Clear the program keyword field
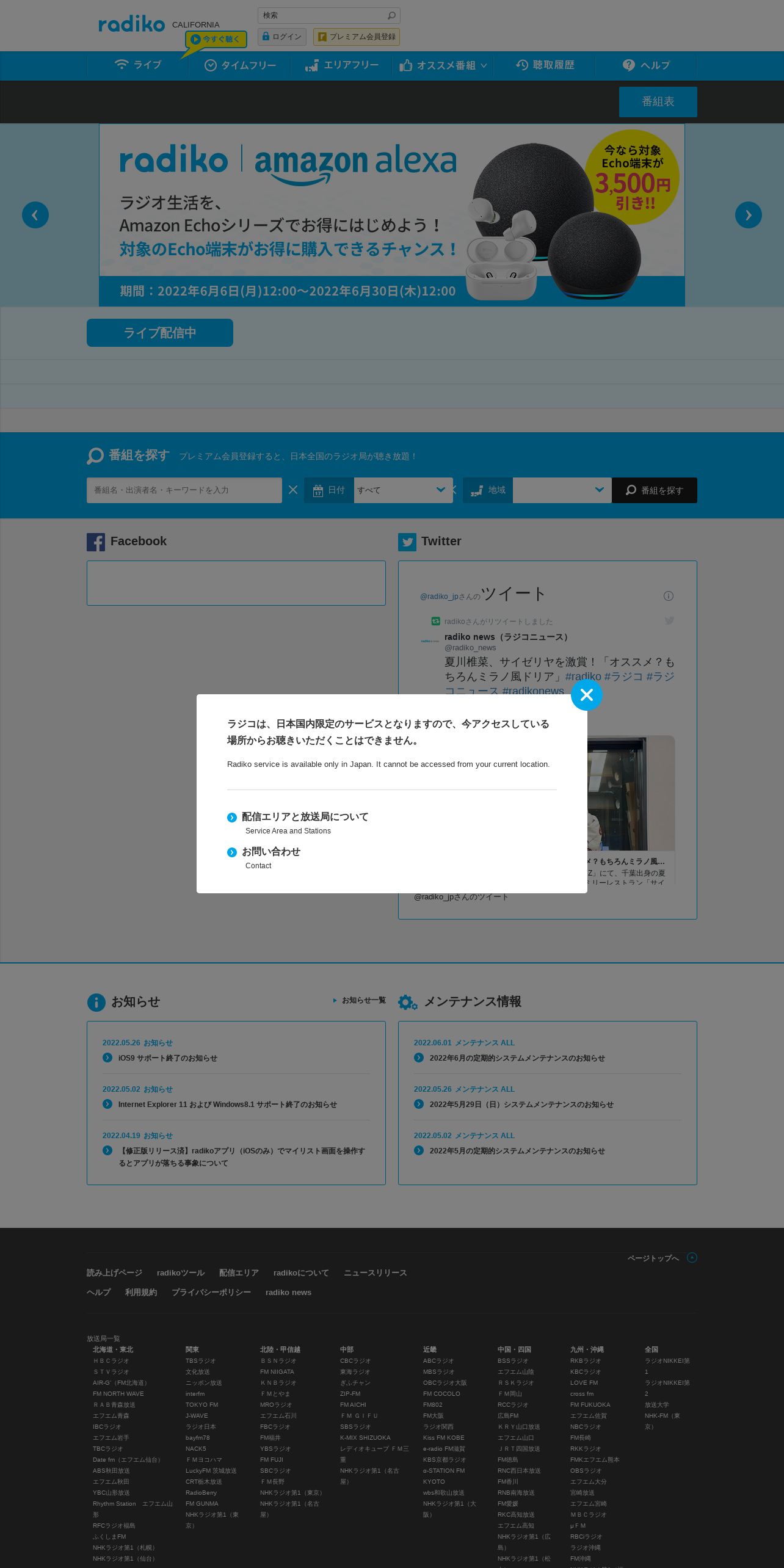Image resolution: width=784 pixels, height=1568 pixels. (x=293, y=490)
